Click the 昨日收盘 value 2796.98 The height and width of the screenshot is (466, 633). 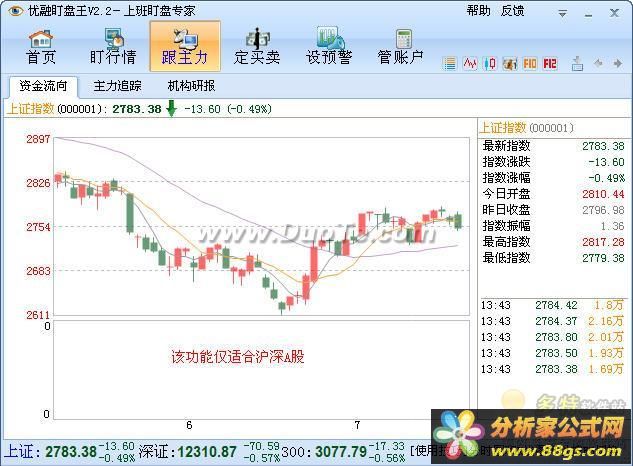point(603,210)
